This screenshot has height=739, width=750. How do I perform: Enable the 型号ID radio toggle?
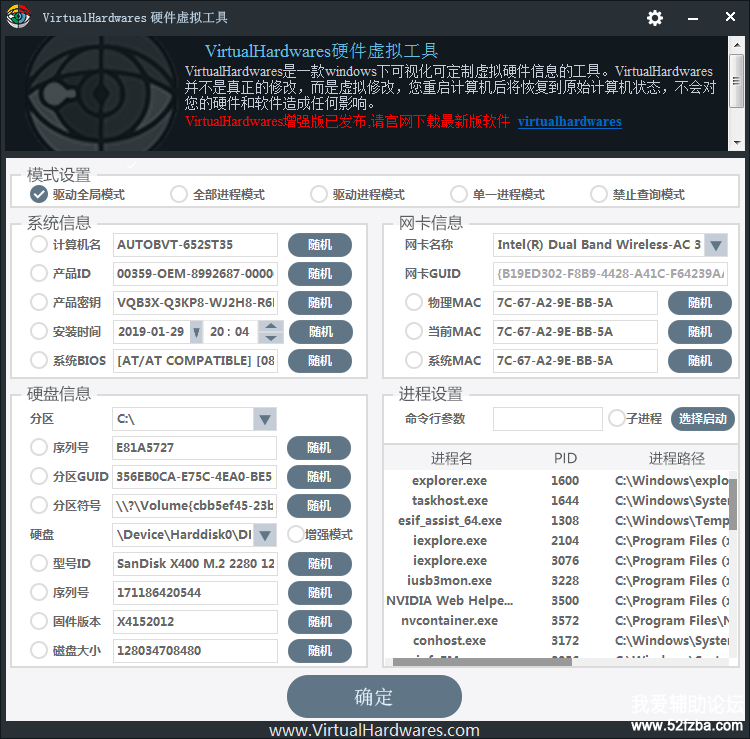tap(39, 563)
